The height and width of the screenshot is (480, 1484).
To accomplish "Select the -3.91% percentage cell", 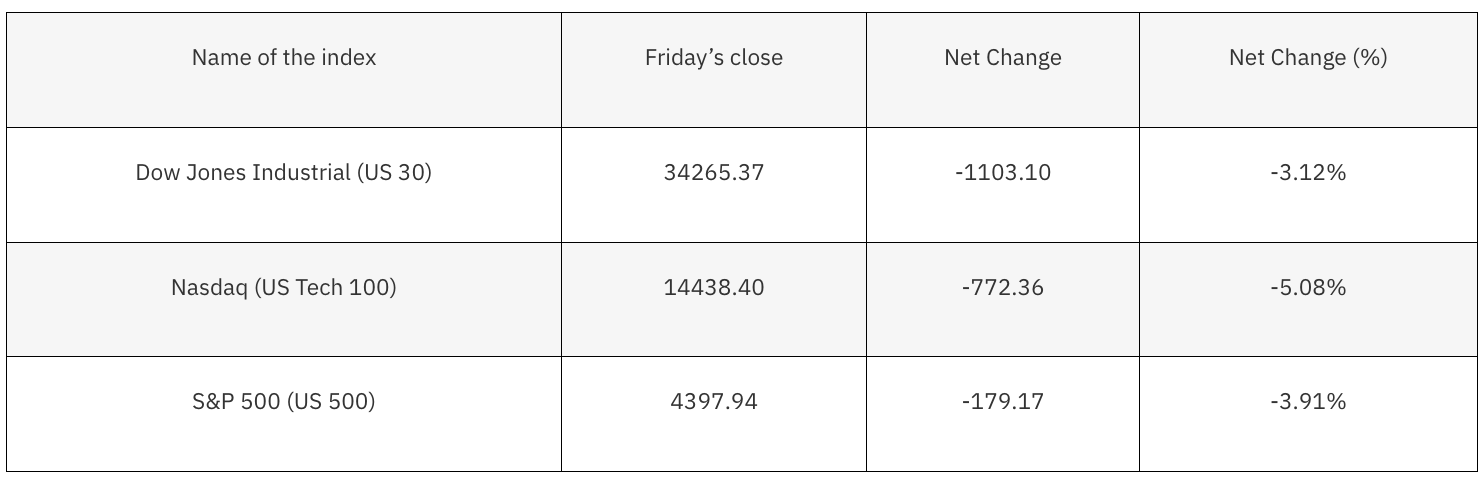I will pos(1307,402).
